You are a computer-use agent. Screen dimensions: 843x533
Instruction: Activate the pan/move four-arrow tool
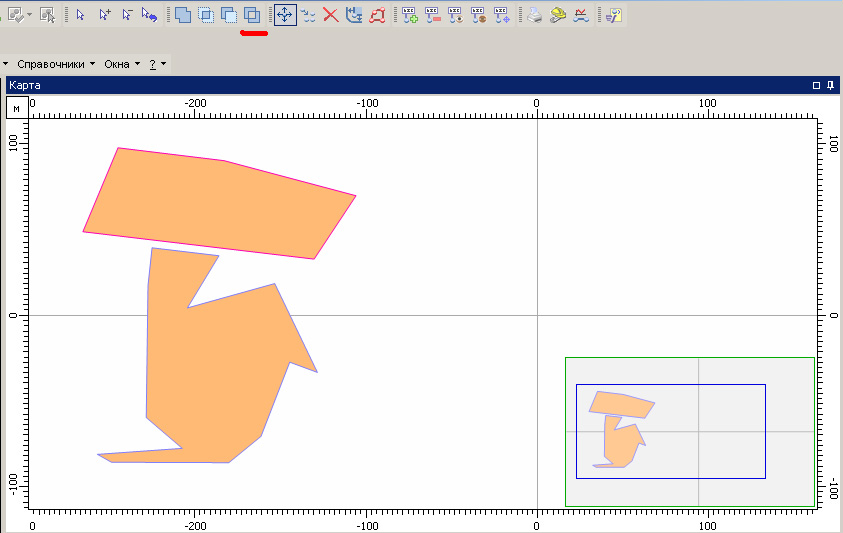tap(285, 15)
